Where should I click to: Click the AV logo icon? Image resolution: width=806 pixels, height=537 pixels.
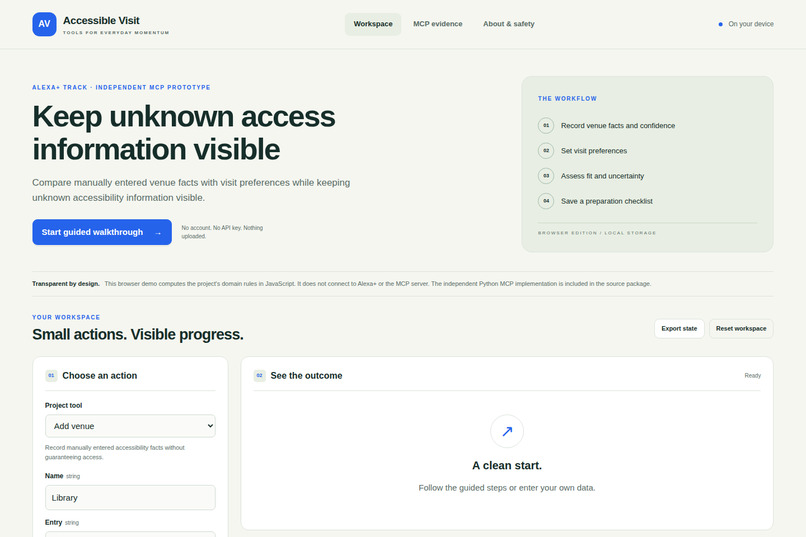[44, 24]
